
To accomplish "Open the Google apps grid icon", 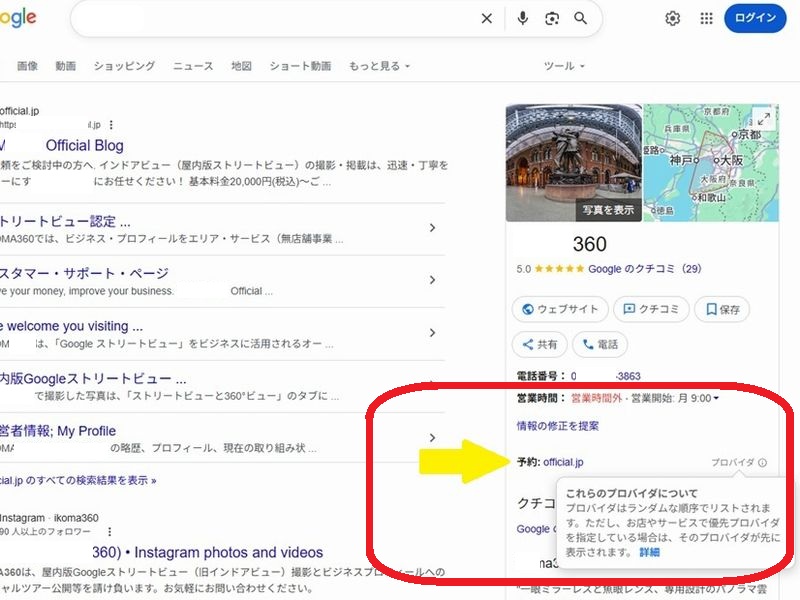I will tap(706, 19).
